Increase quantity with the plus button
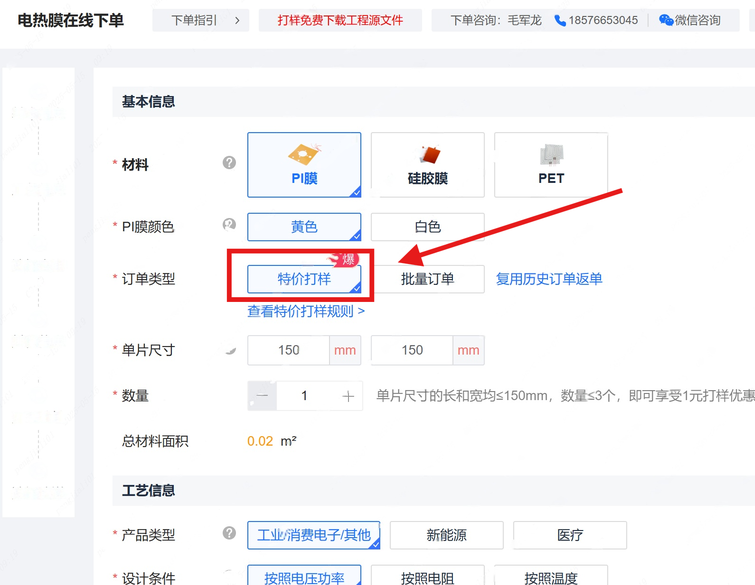 coord(348,396)
